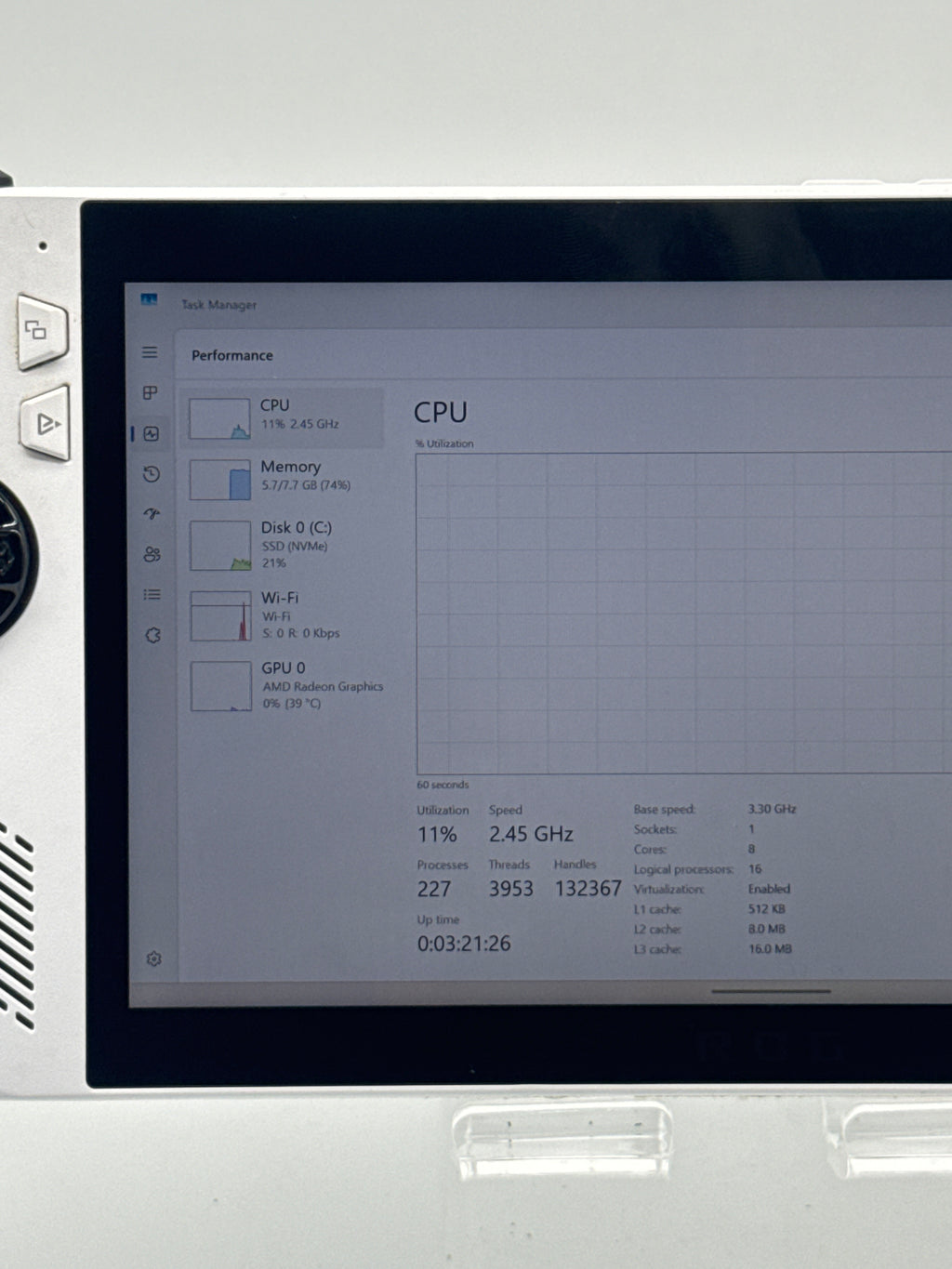Click the Memory mini graph thumbnail
This screenshot has width=952, height=1269.
[x=220, y=480]
